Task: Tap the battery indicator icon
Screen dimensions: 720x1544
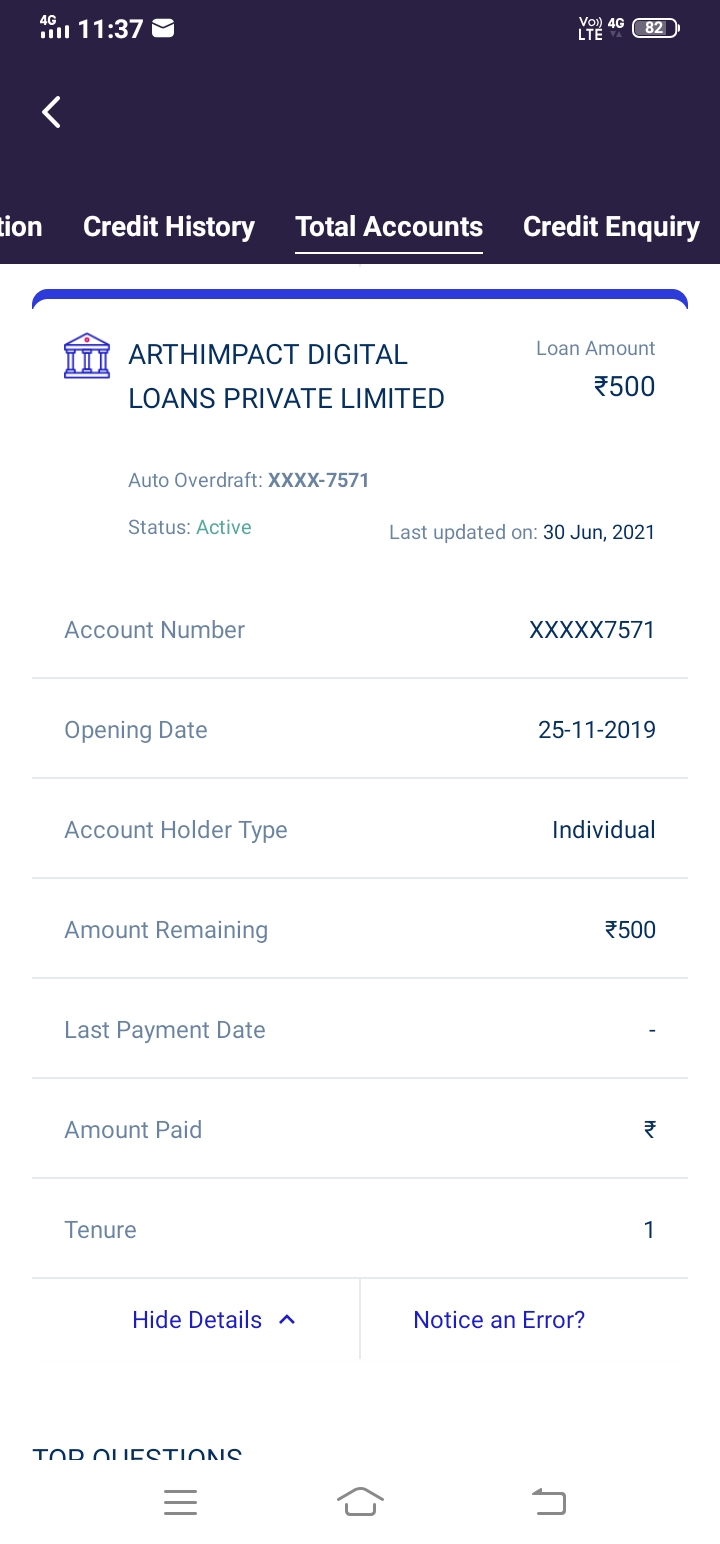Action: coord(656,28)
